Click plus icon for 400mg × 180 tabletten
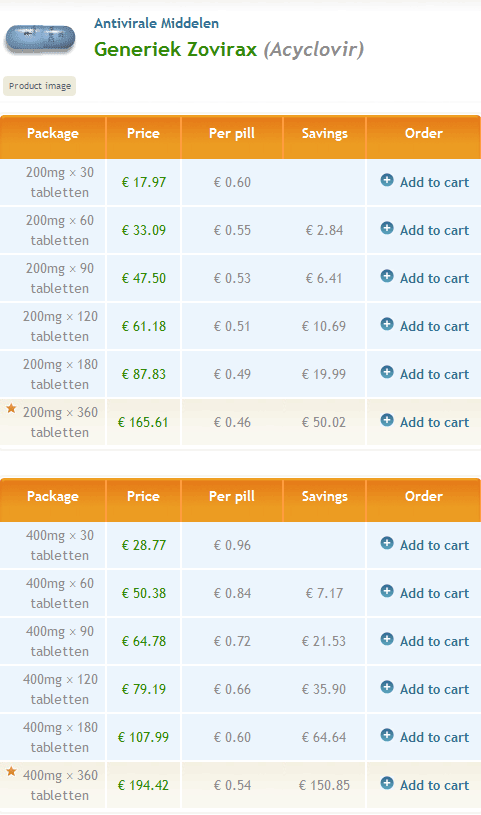Screen dimensions: 481x815 387,735
